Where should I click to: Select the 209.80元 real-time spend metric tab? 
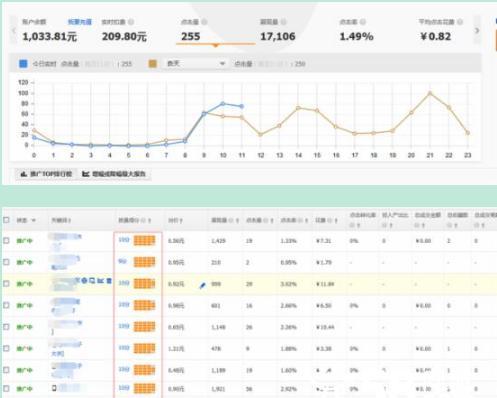(136, 31)
